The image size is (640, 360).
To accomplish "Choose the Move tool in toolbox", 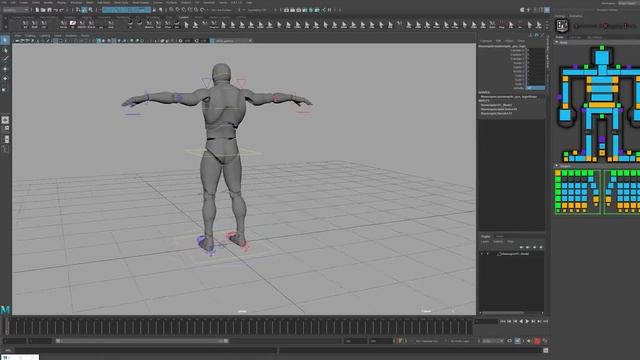I will 5,69.
